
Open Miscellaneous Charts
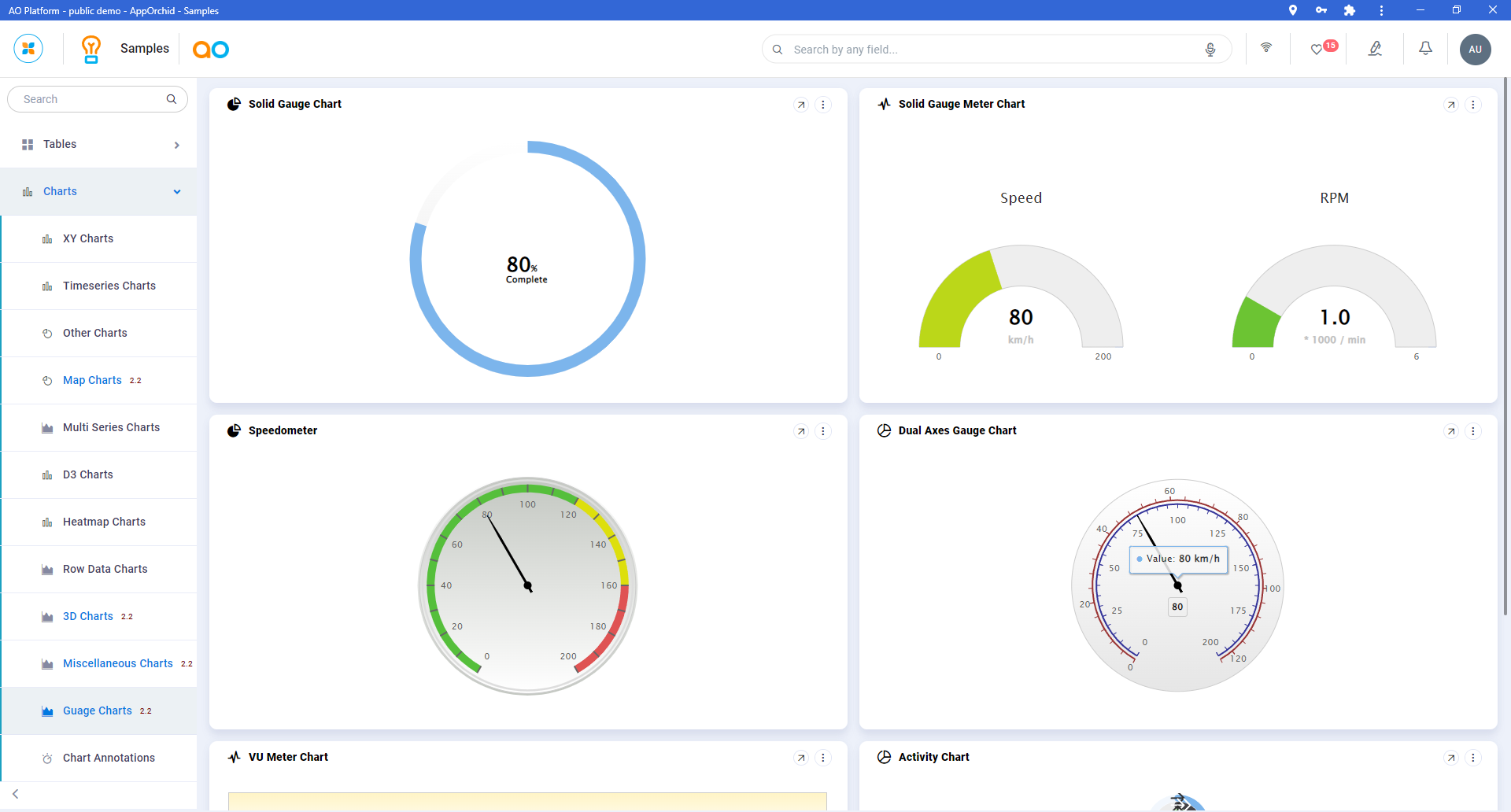99,663
